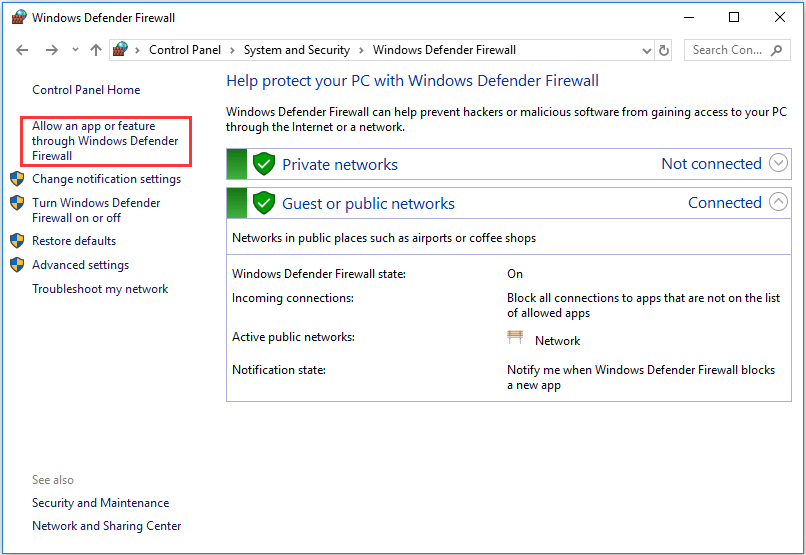Expand chevron after System and Security breadcrumb
Image resolution: width=806 pixels, height=555 pixels.
tap(361, 50)
